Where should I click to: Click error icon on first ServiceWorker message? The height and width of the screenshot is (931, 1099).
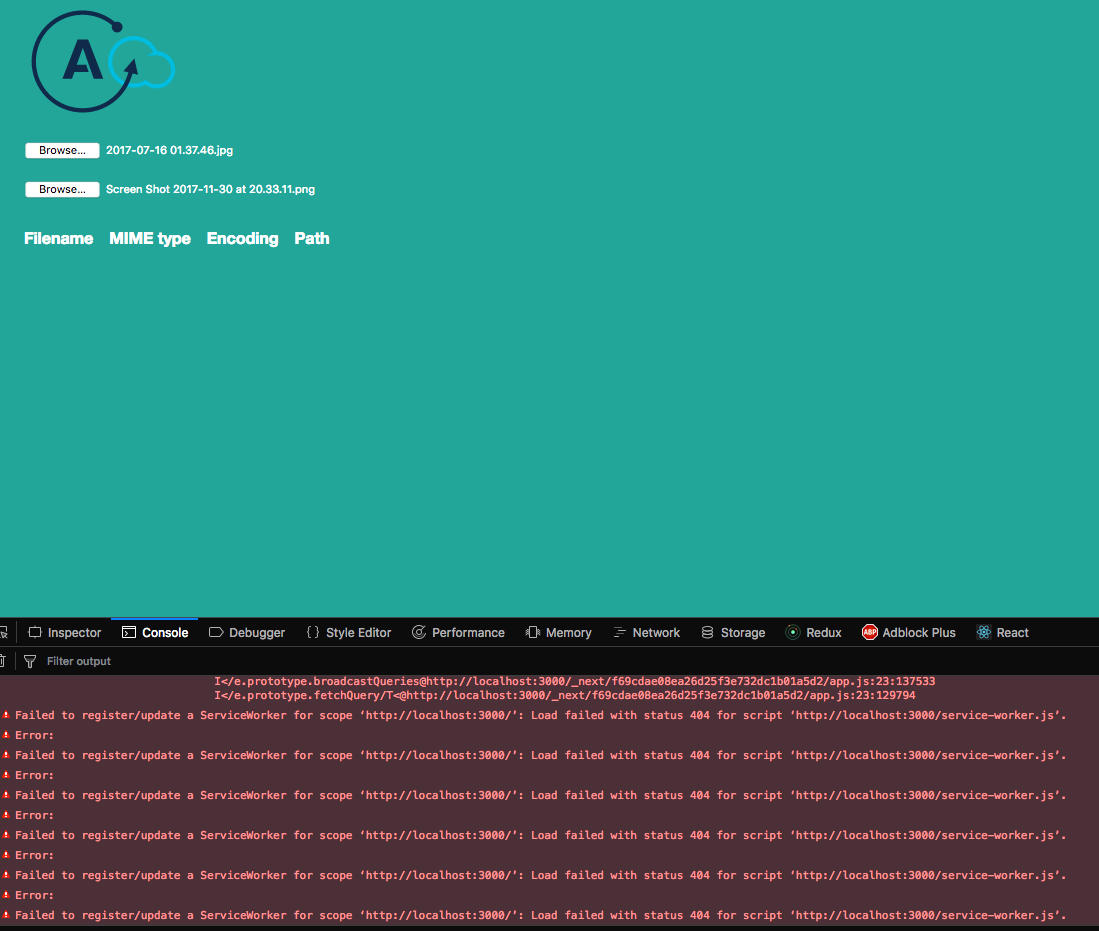(x=6, y=715)
